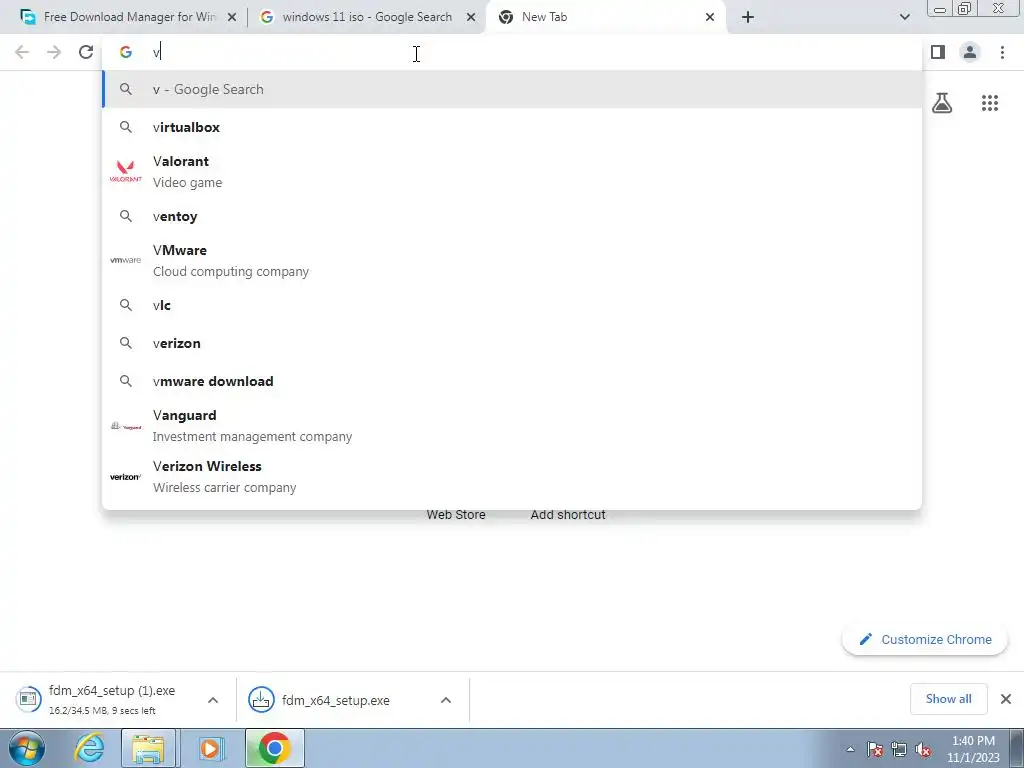Close the New Tab tab
Screen dimensions: 1024x768
point(710,17)
